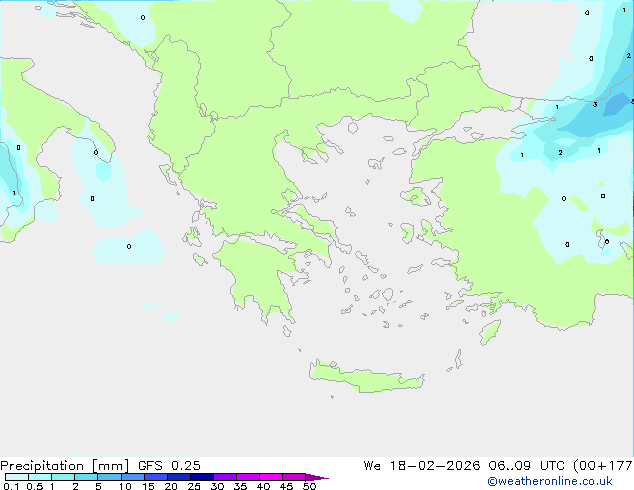Click the legend scale label "30"
634x490 pixels.
(x=217, y=486)
